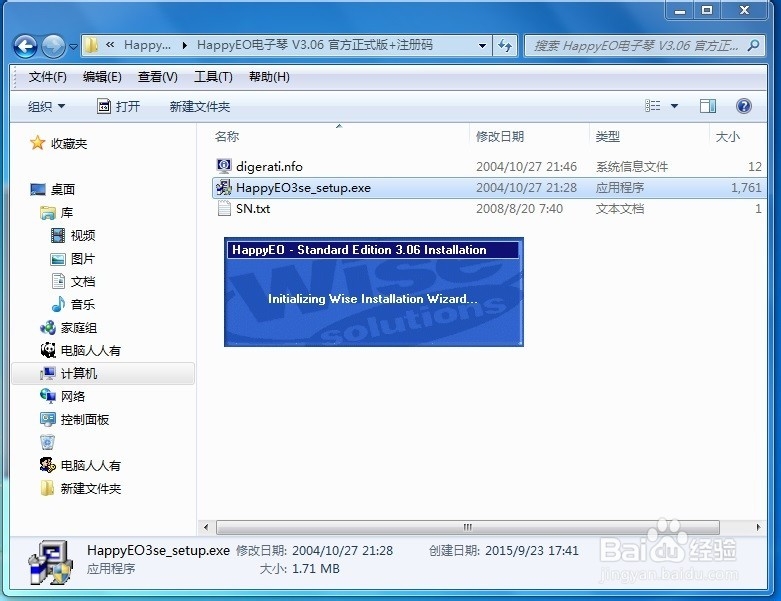Click the 网络 globe icon
Viewport: 781px width, 601px height.
point(48,396)
